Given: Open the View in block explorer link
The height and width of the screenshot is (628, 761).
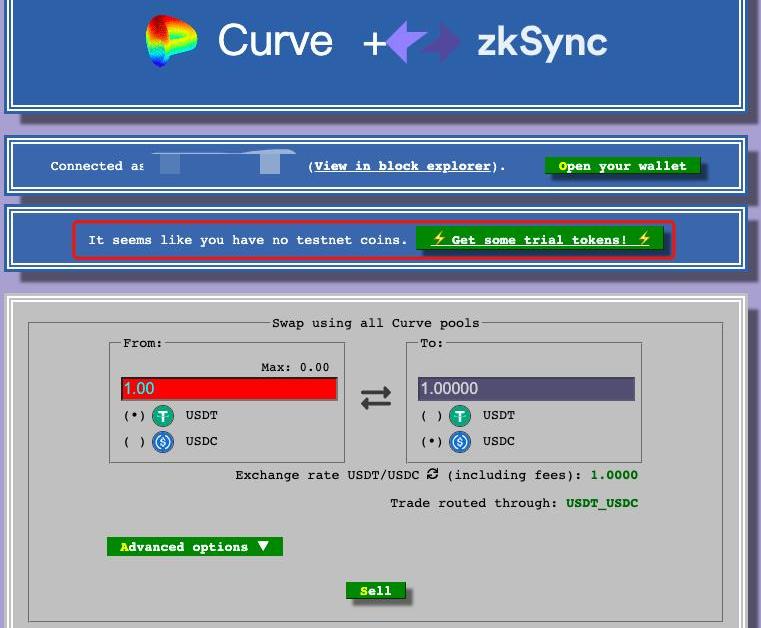Looking at the screenshot, I should coord(402,166).
